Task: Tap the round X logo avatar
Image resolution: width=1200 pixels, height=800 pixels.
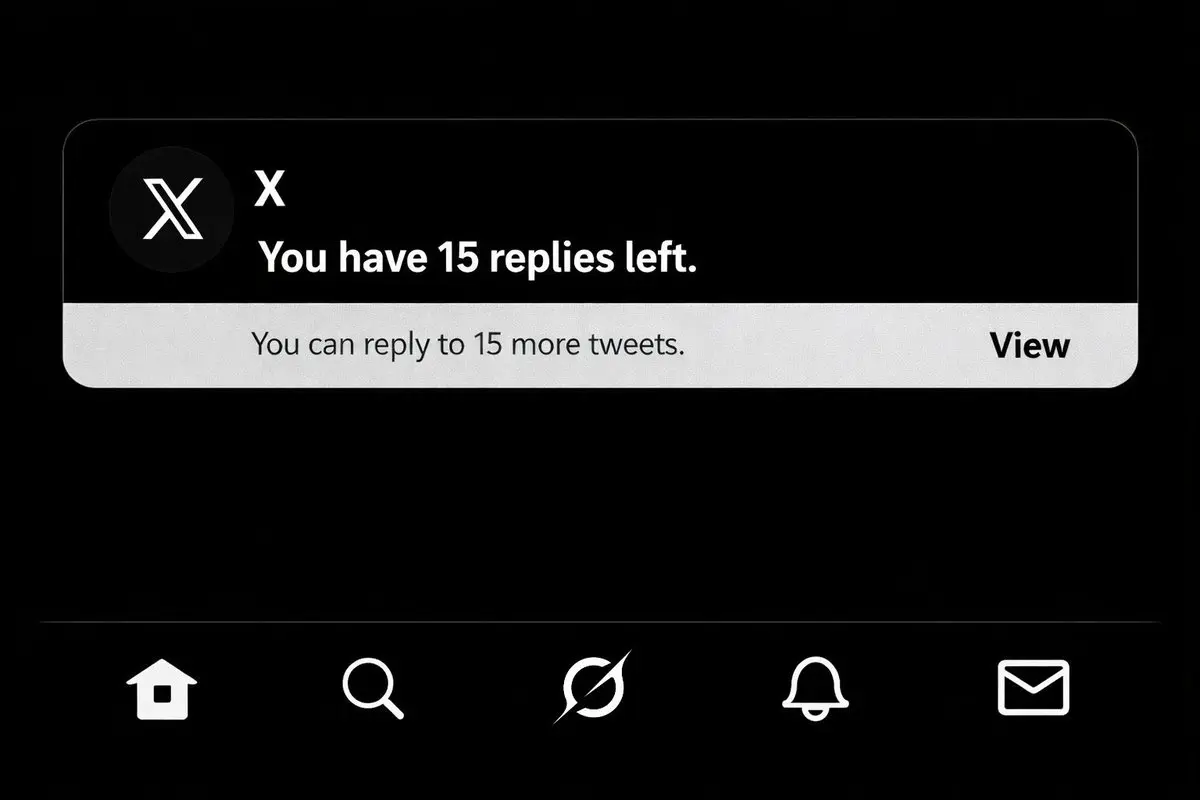Action: tap(172, 209)
